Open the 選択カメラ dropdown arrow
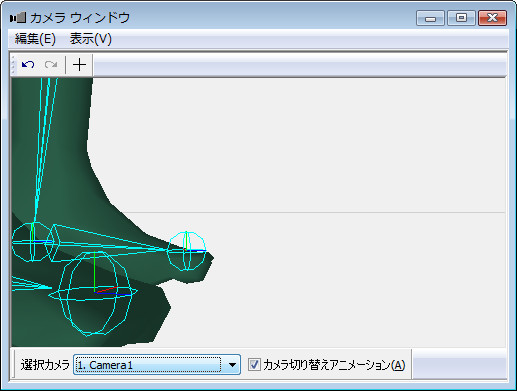Image resolution: width=517 pixels, height=391 pixels. click(232, 365)
